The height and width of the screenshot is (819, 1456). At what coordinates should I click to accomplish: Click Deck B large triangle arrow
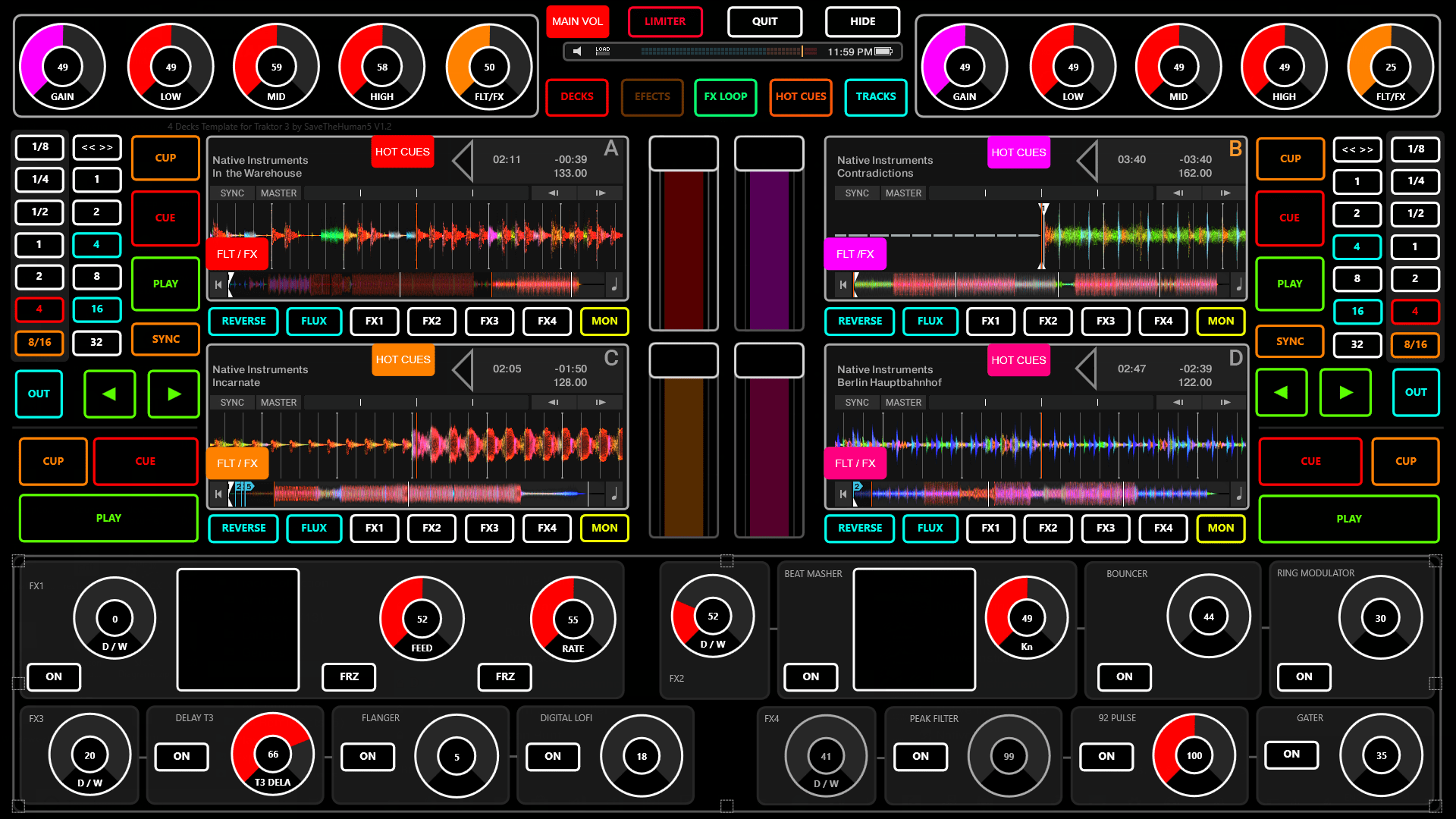(x=1087, y=161)
